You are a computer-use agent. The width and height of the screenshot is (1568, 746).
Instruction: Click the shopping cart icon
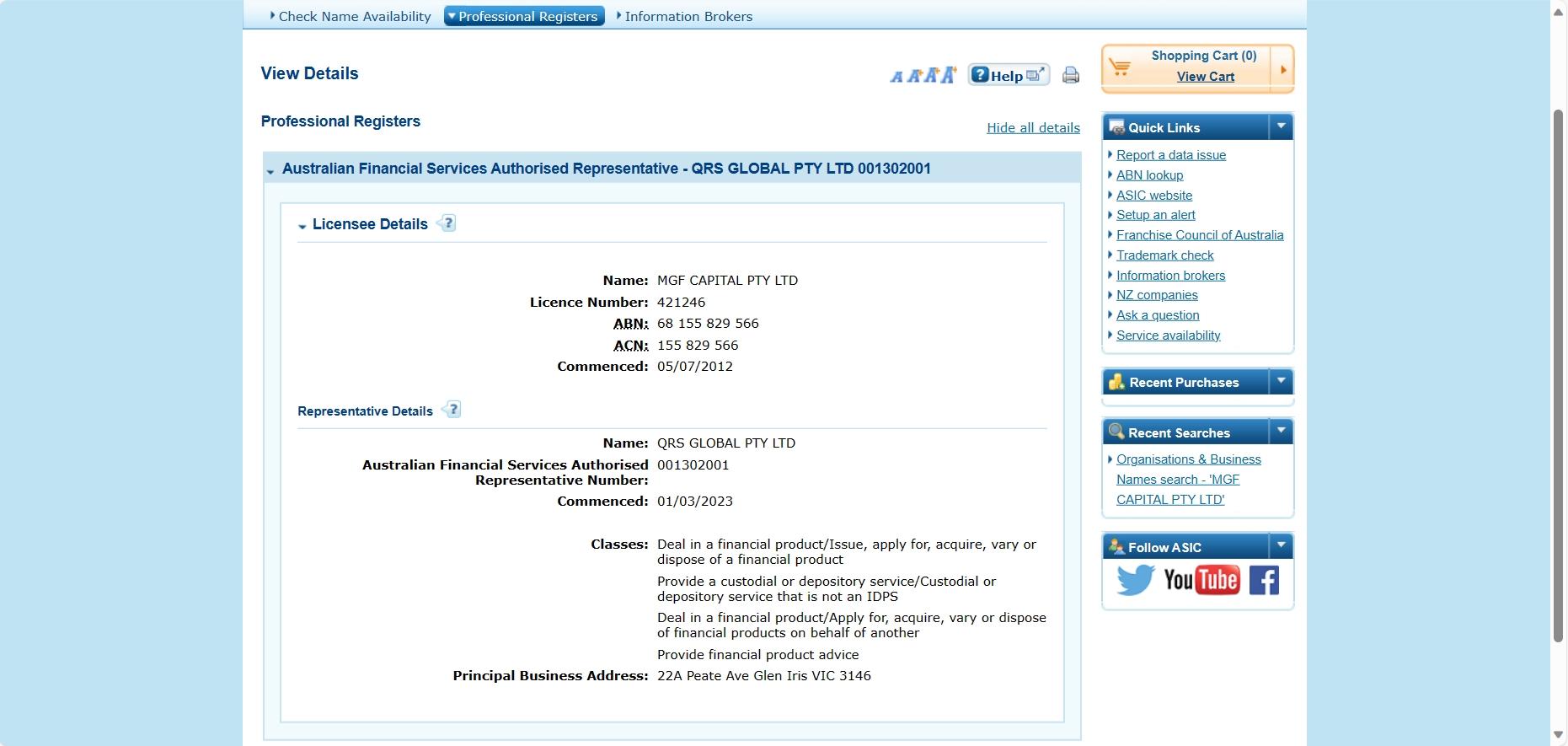[x=1120, y=67]
